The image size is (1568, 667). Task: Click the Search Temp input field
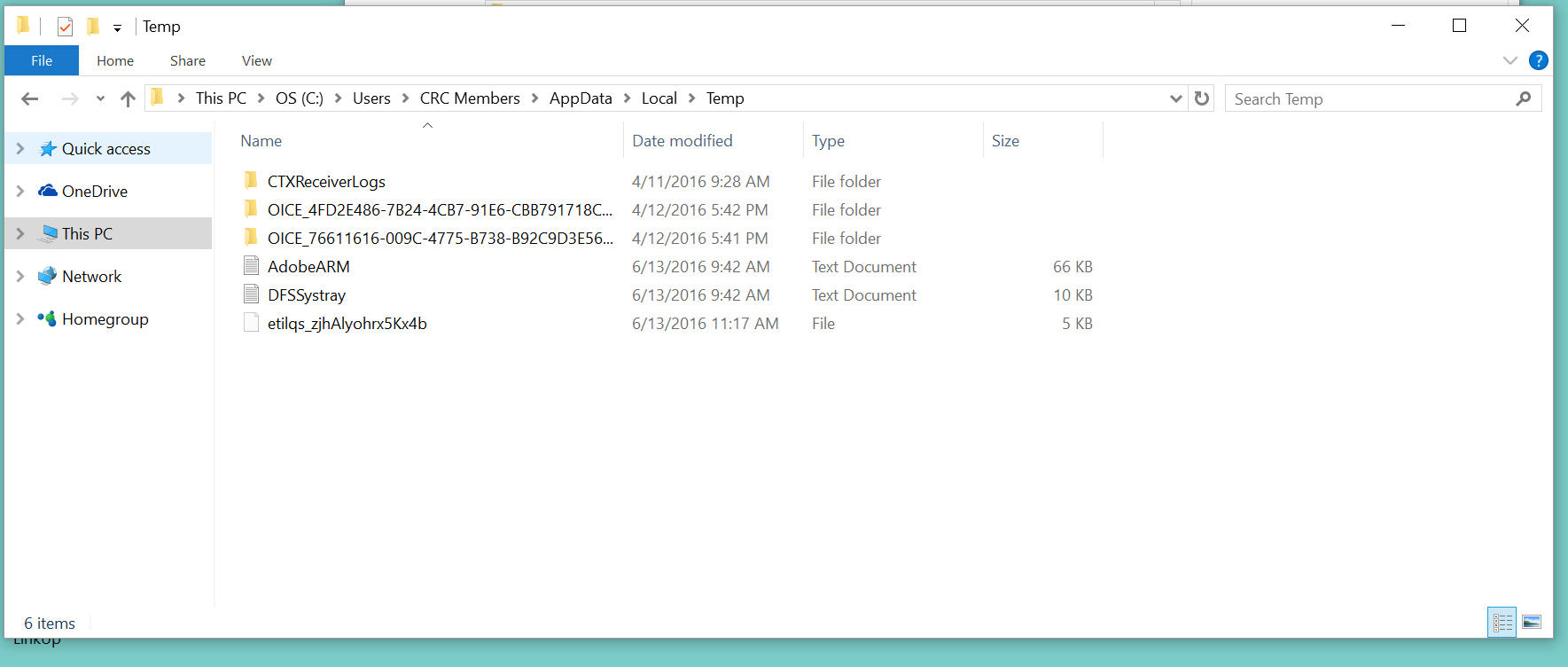point(1369,98)
